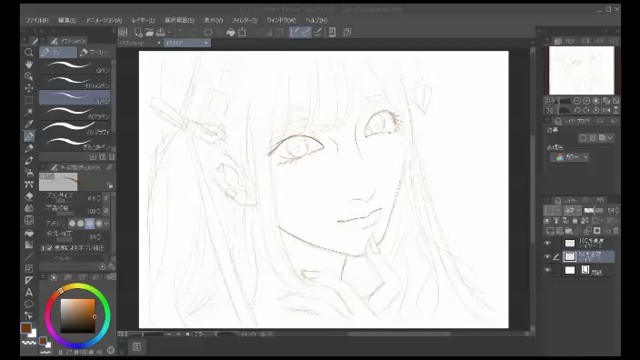Open the Filter menu
Viewport: 640px width, 360px height.
point(244,20)
